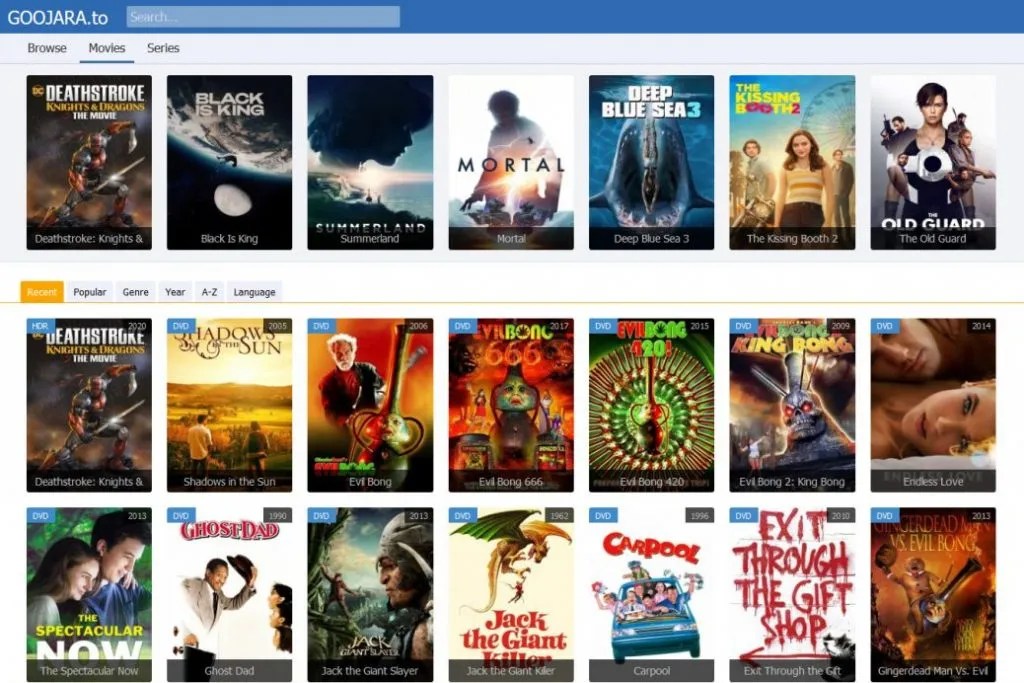Click DVD badge on Evil Bong 666

(x=462, y=326)
